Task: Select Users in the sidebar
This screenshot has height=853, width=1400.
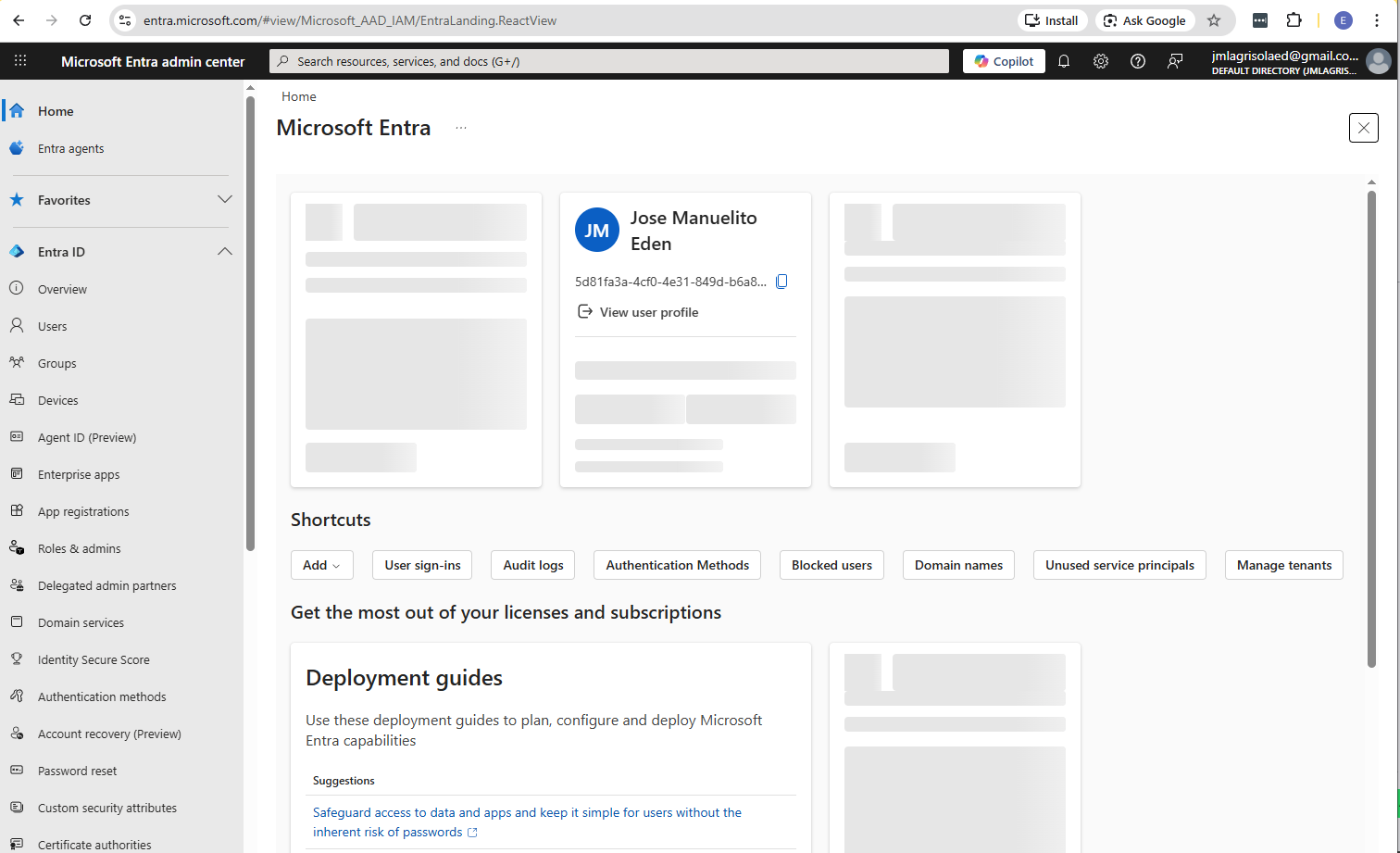Action: (x=53, y=326)
